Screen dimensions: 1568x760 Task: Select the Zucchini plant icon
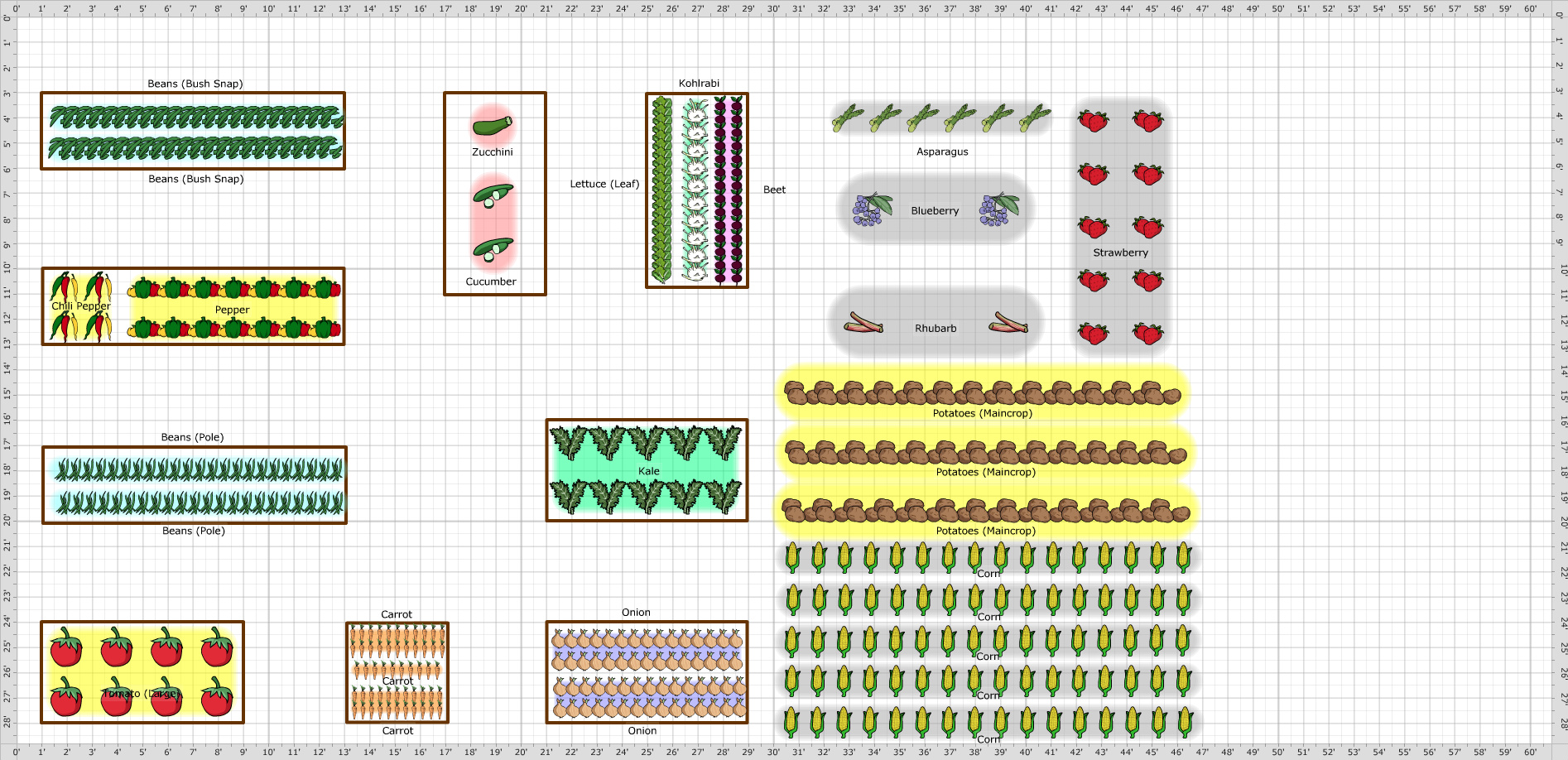tap(493, 127)
